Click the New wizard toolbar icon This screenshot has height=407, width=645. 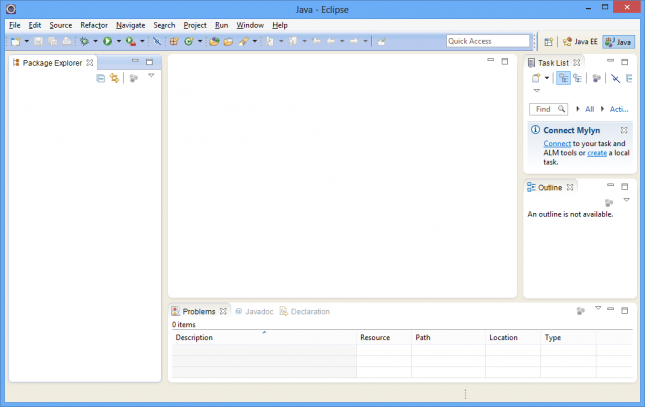16,41
